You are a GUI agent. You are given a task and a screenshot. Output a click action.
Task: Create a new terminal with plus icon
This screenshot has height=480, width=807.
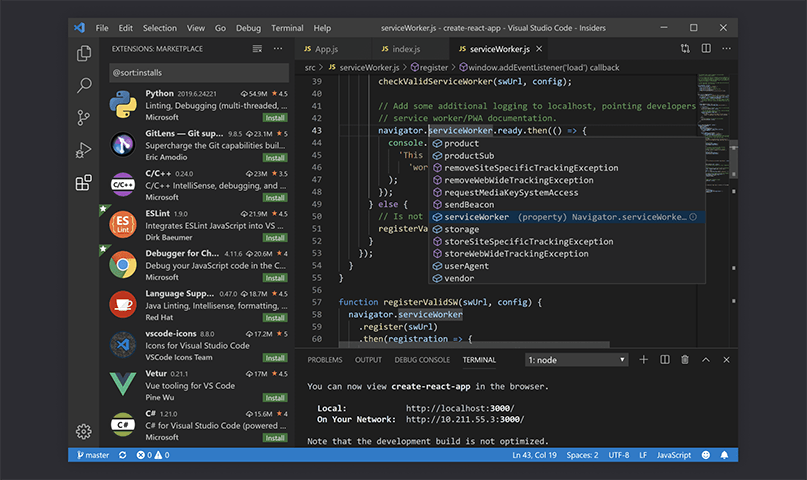click(643, 359)
